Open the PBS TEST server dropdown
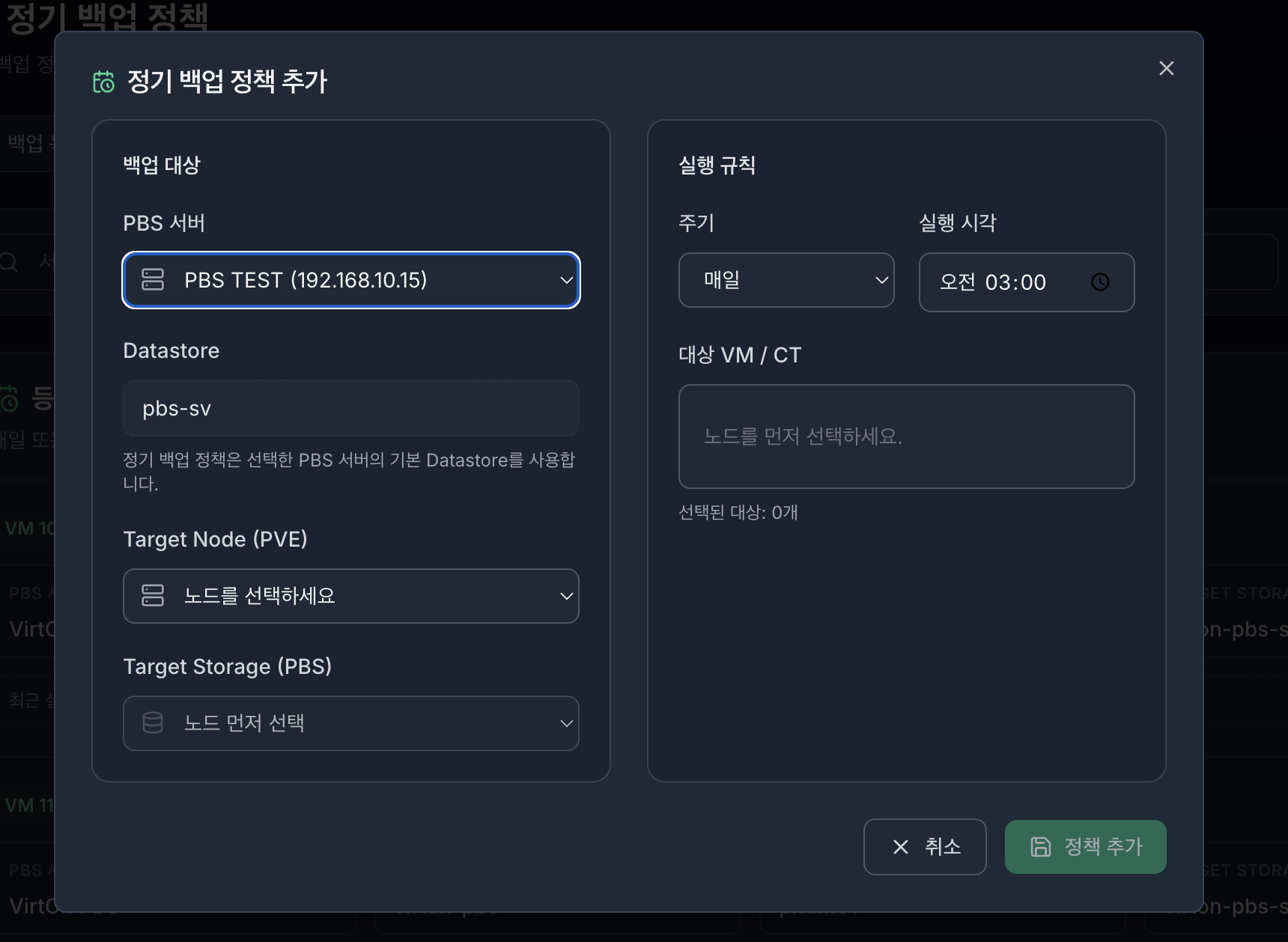This screenshot has width=1288, height=942. click(x=350, y=280)
